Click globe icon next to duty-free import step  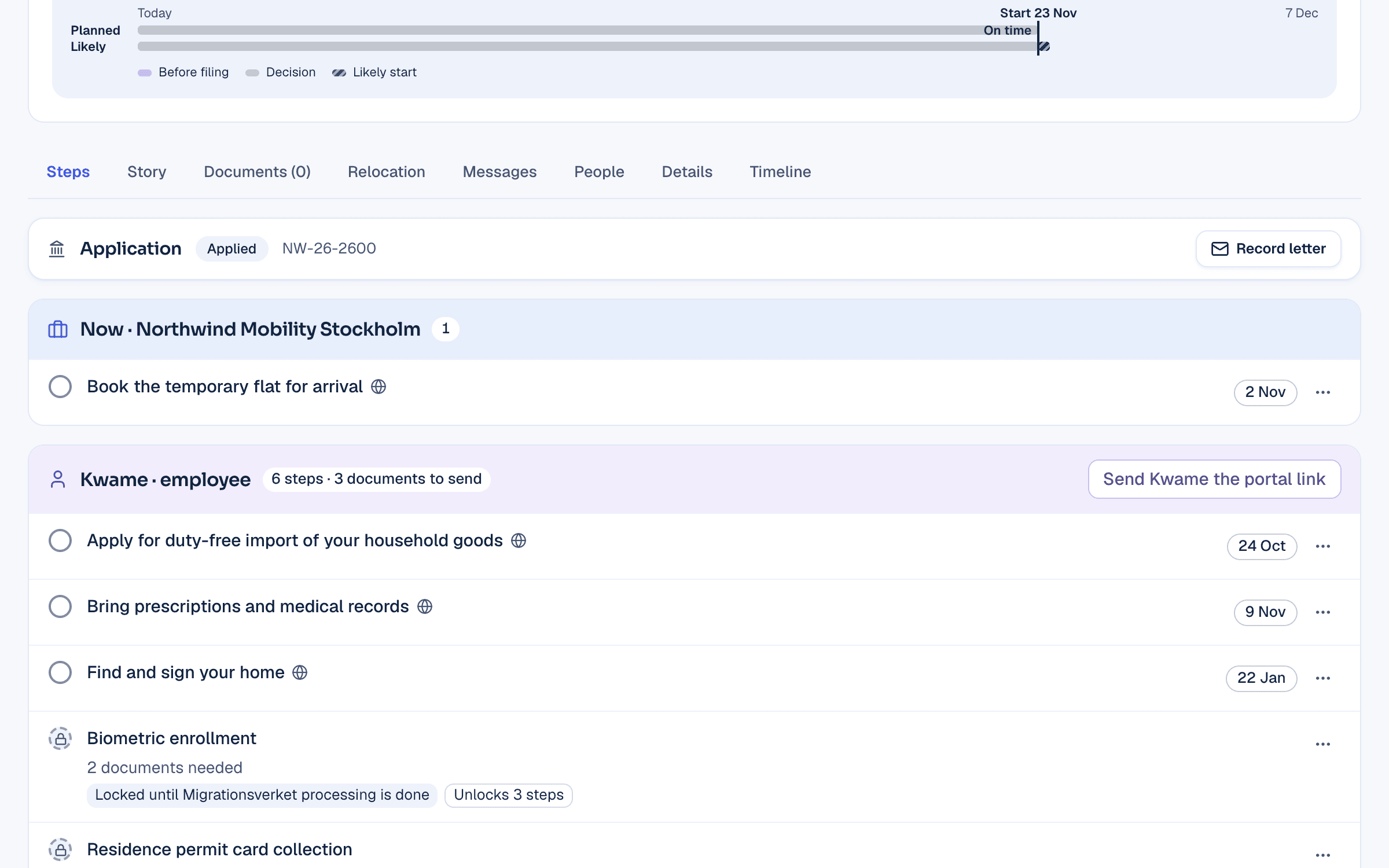(x=519, y=540)
